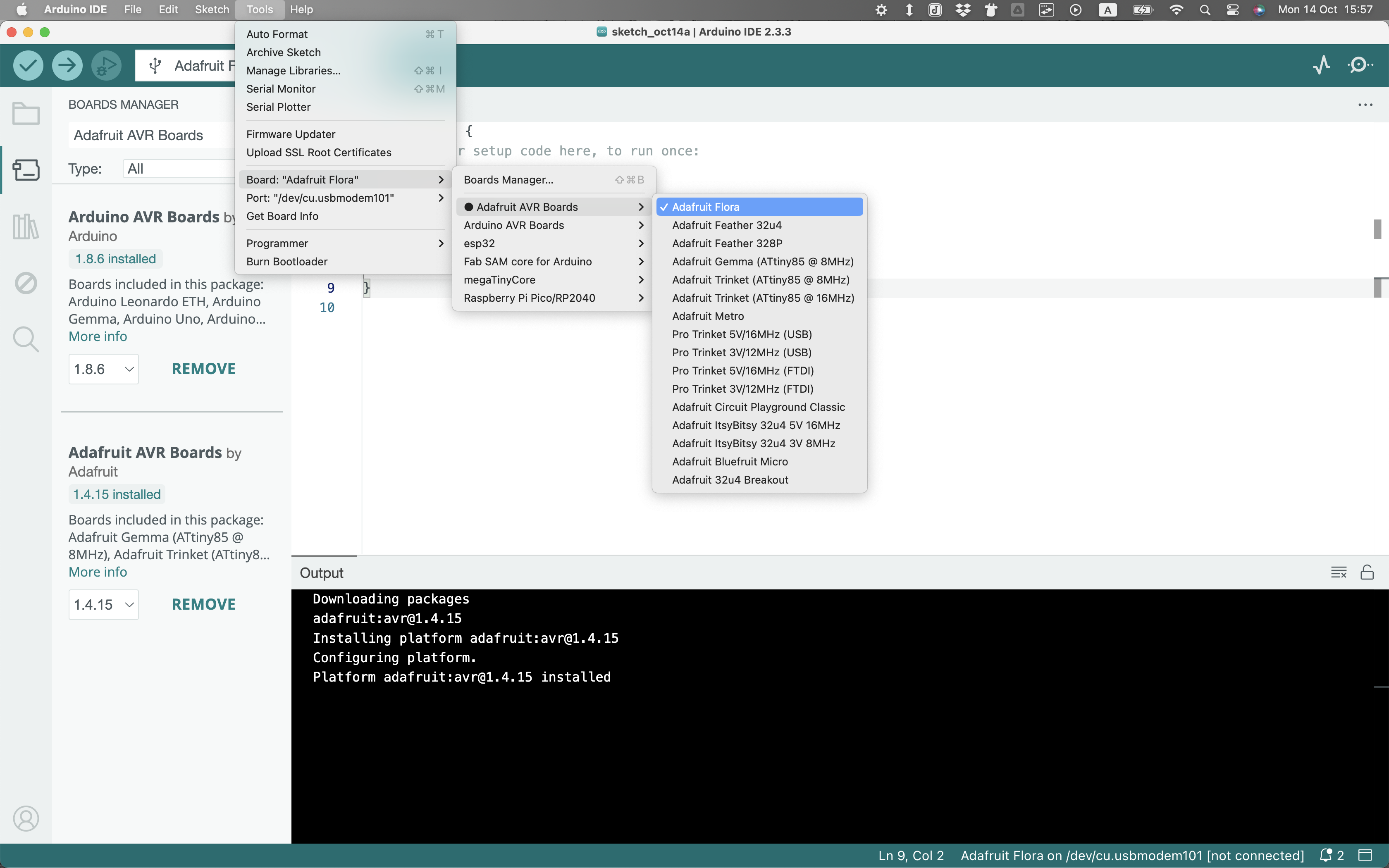Toggle the Output scroll lock icon
The image size is (1389, 868).
click(1367, 572)
